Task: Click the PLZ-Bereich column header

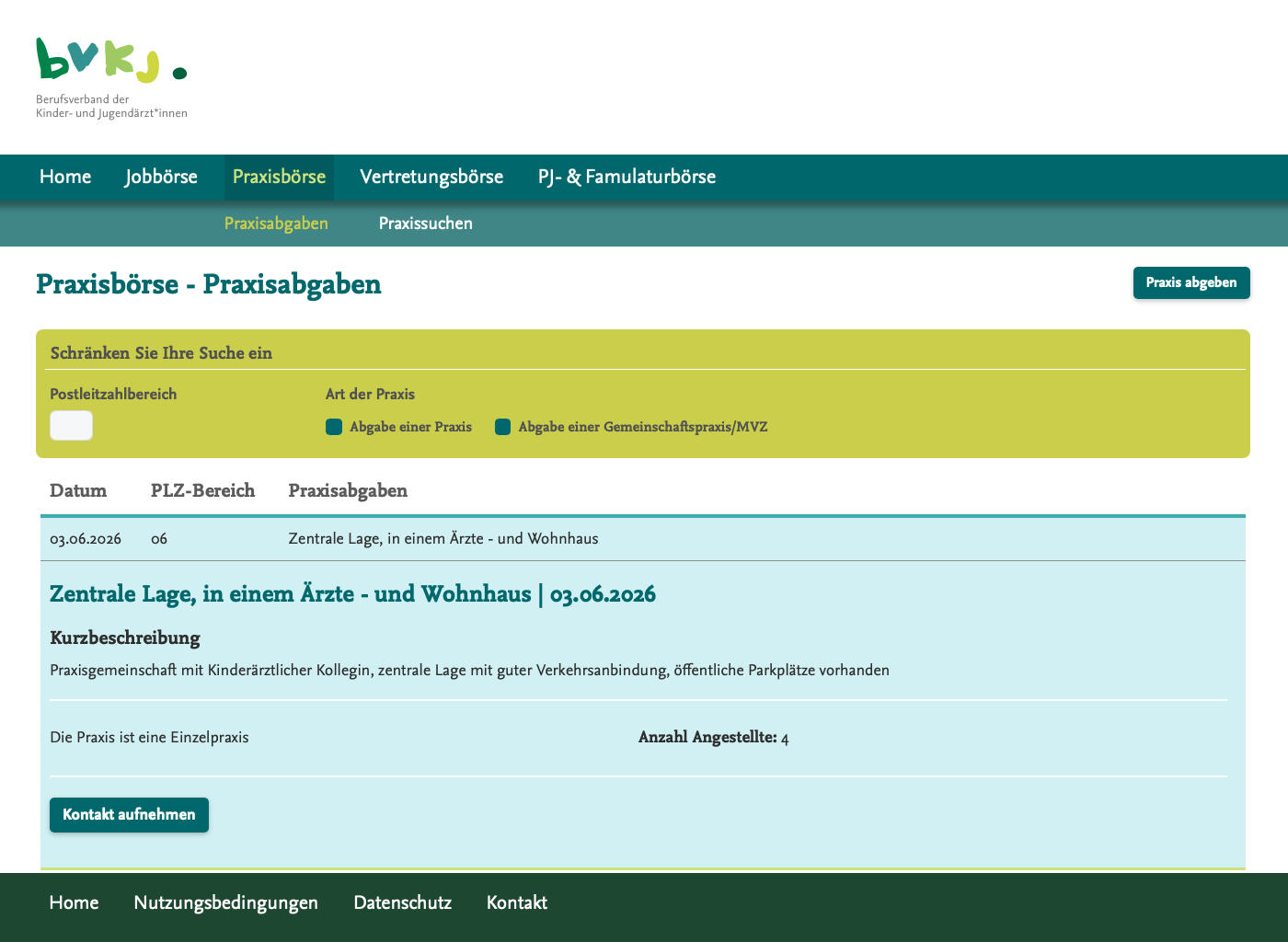Action: [202, 490]
